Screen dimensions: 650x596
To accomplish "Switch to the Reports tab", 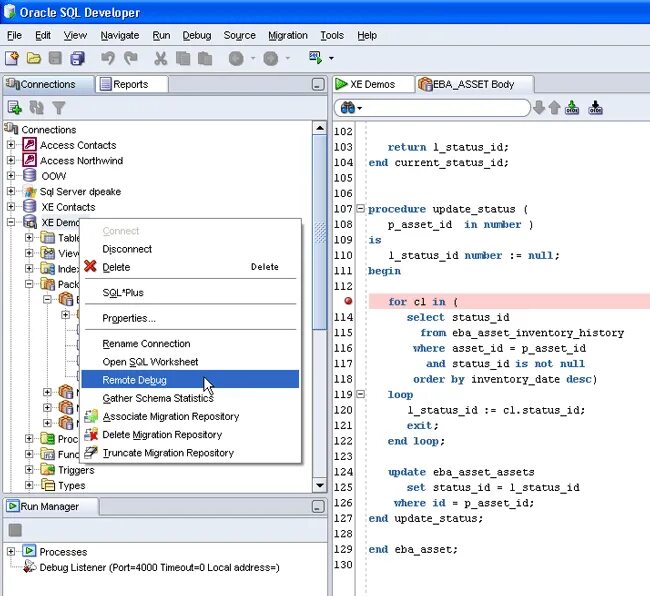I will click(131, 84).
